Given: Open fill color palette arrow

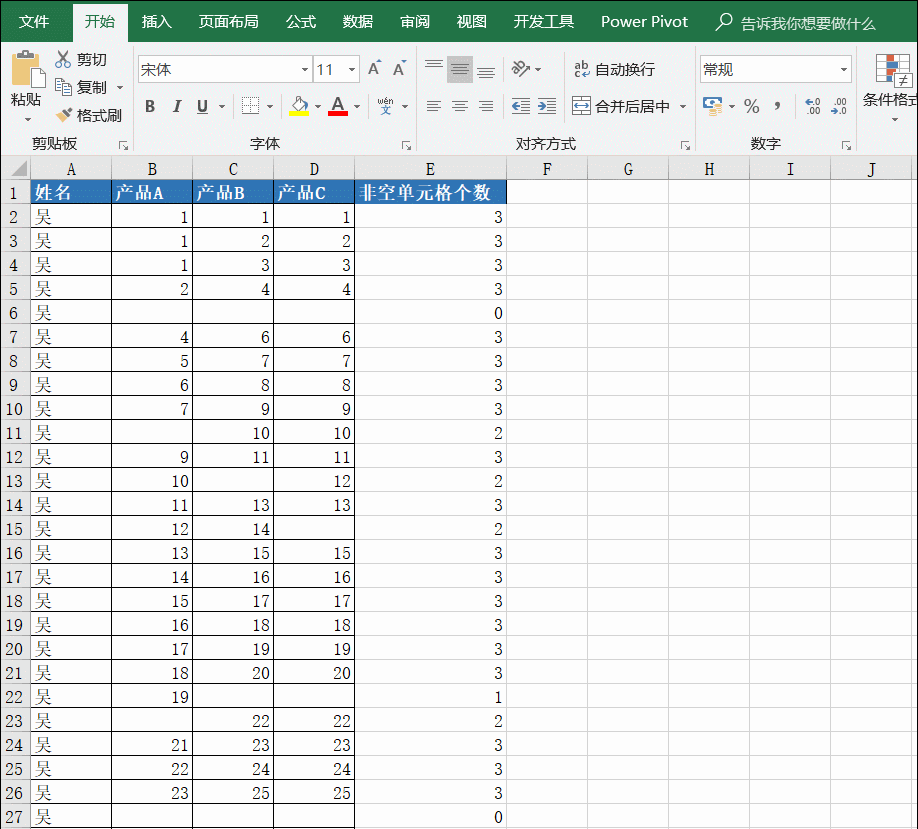Looking at the screenshot, I should pos(318,107).
